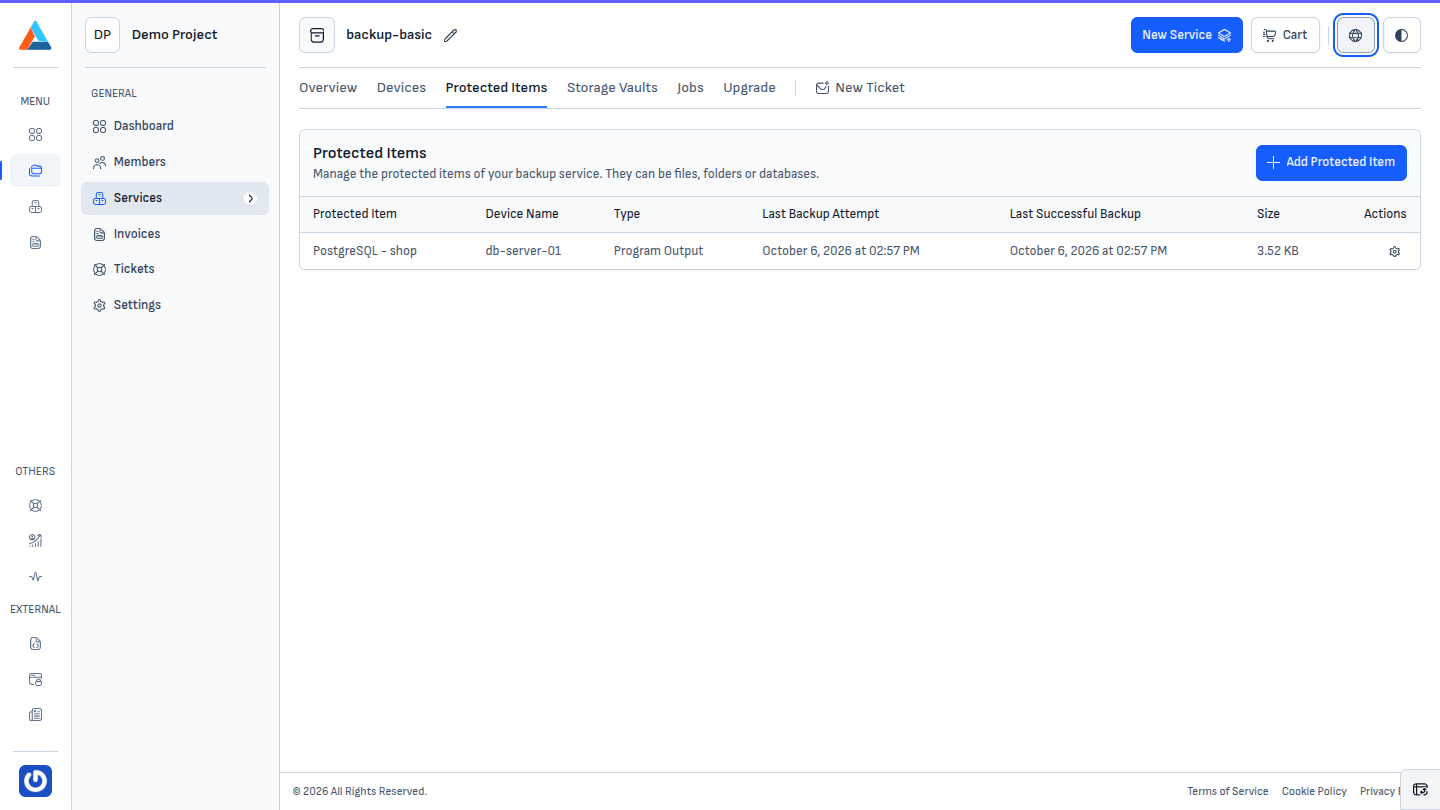Click the PostgreSQL - shop cell
The image size is (1440, 810).
coord(365,251)
